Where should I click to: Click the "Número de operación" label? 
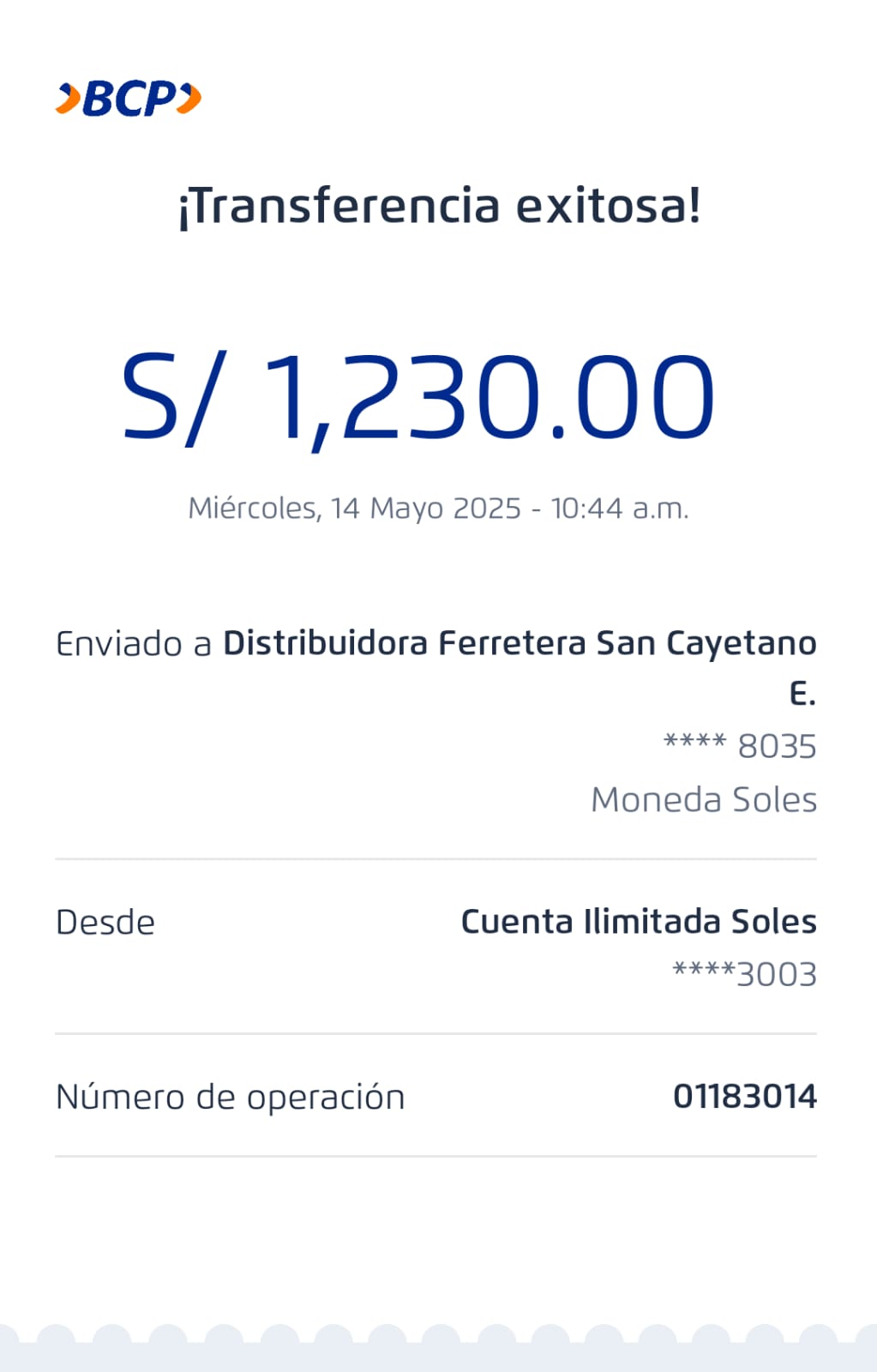(230, 1098)
